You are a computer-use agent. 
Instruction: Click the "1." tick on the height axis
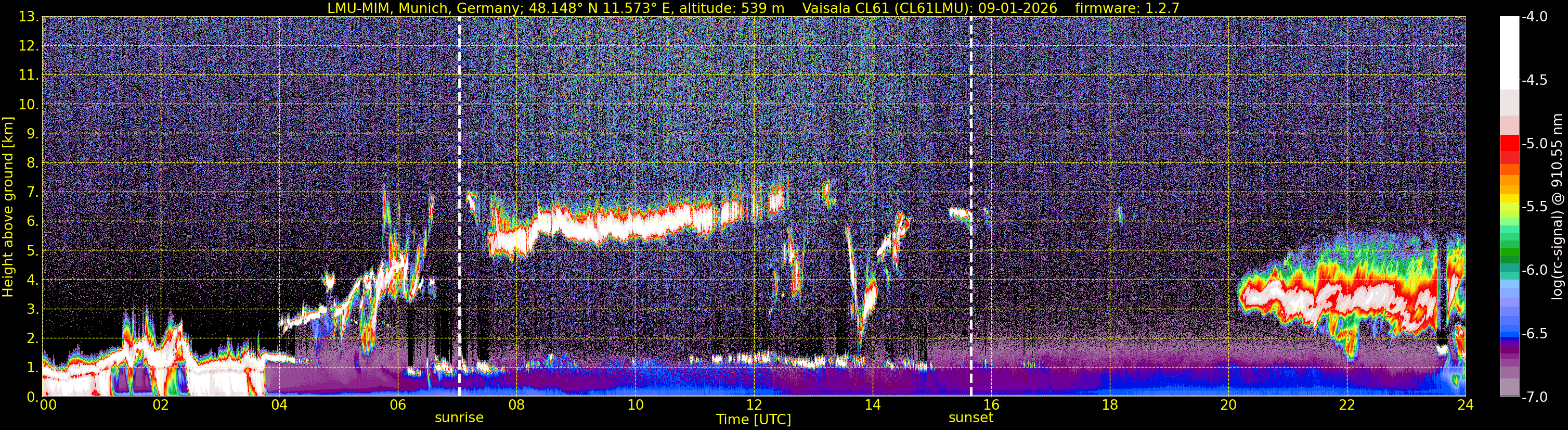click(32, 368)
